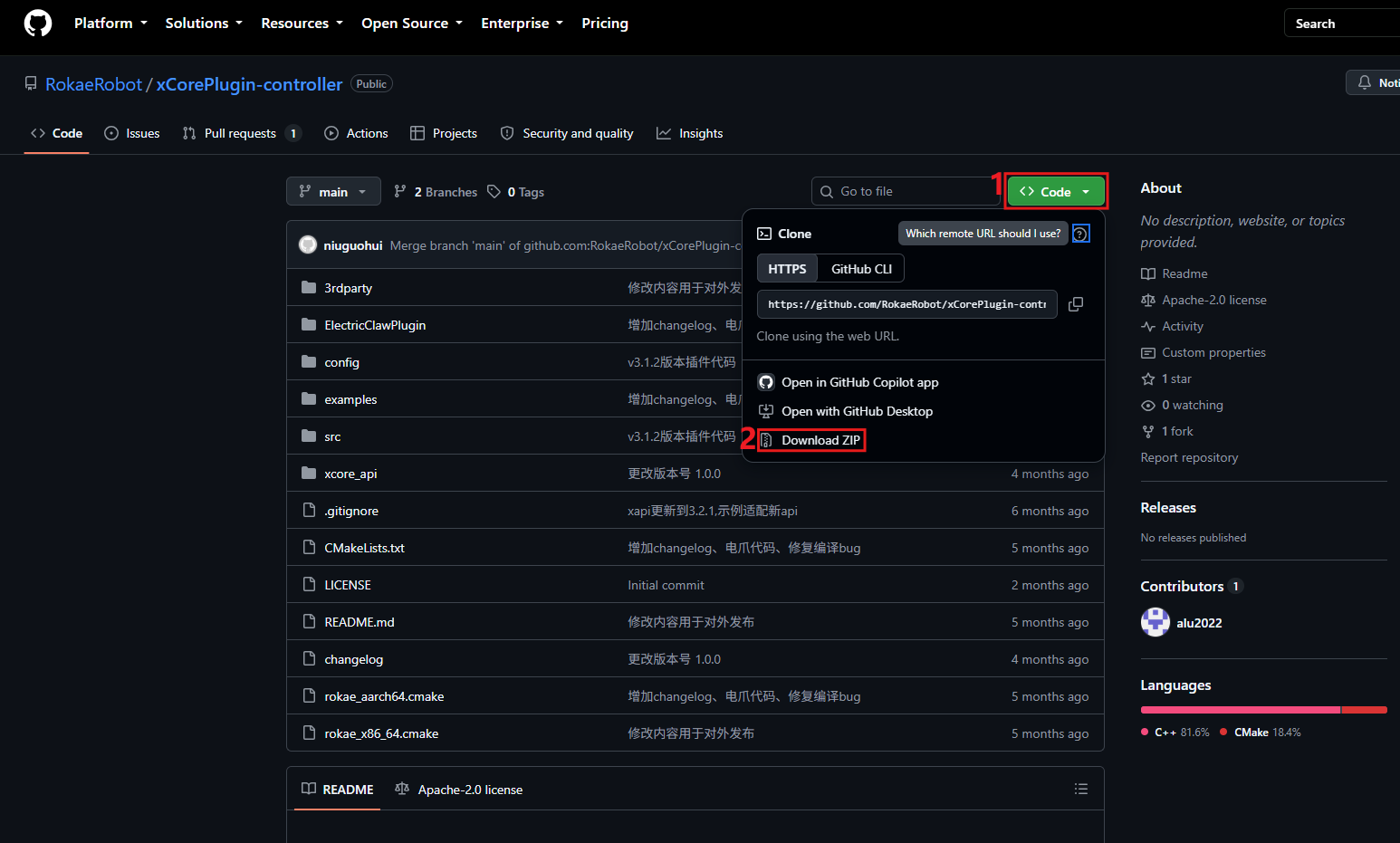Click the book icon beside Readme
Image resolution: width=1400 pixels, height=843 pixels.
pos(1148,273)
